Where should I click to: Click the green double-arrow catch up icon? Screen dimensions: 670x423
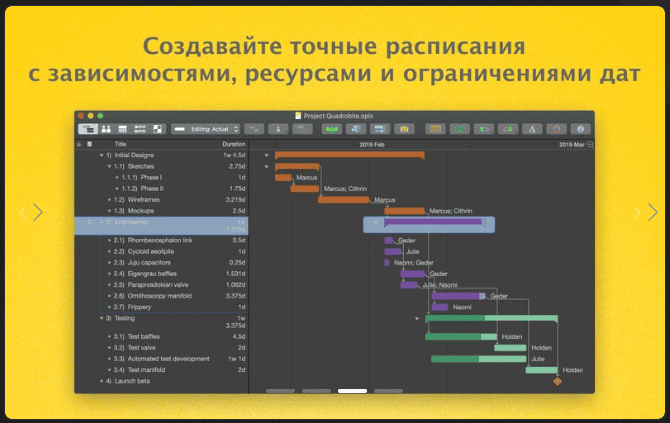[459, 129]
